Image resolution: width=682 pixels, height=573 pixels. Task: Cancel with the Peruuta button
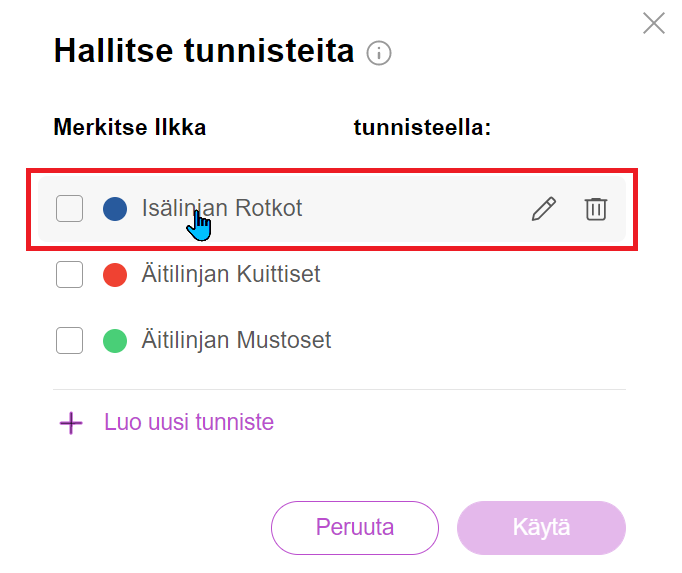(355, 528)
